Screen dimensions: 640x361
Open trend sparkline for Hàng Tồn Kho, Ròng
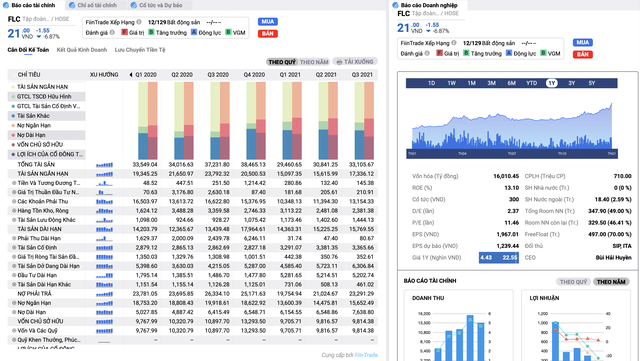point(104,211)
